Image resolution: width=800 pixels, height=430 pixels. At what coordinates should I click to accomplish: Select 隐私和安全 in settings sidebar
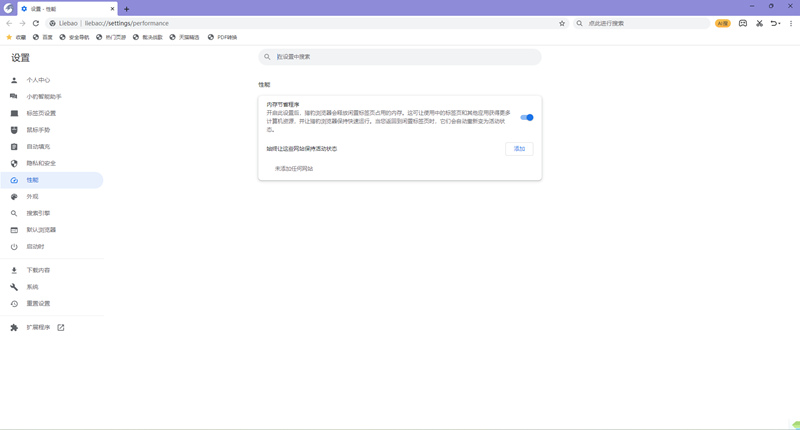[x=41, y=163]
